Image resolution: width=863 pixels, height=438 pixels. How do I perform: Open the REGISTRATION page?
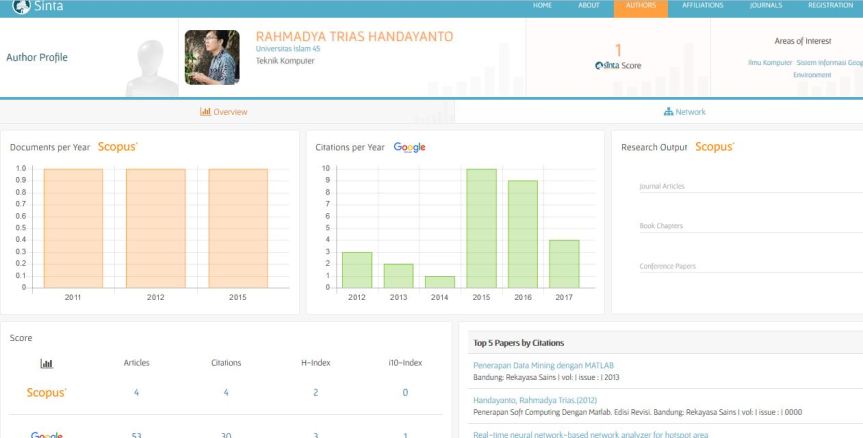tap(830, 6)
